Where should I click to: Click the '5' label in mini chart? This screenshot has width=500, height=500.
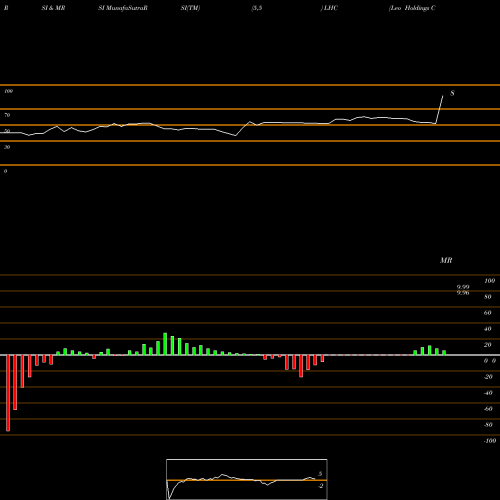point(320,474)
